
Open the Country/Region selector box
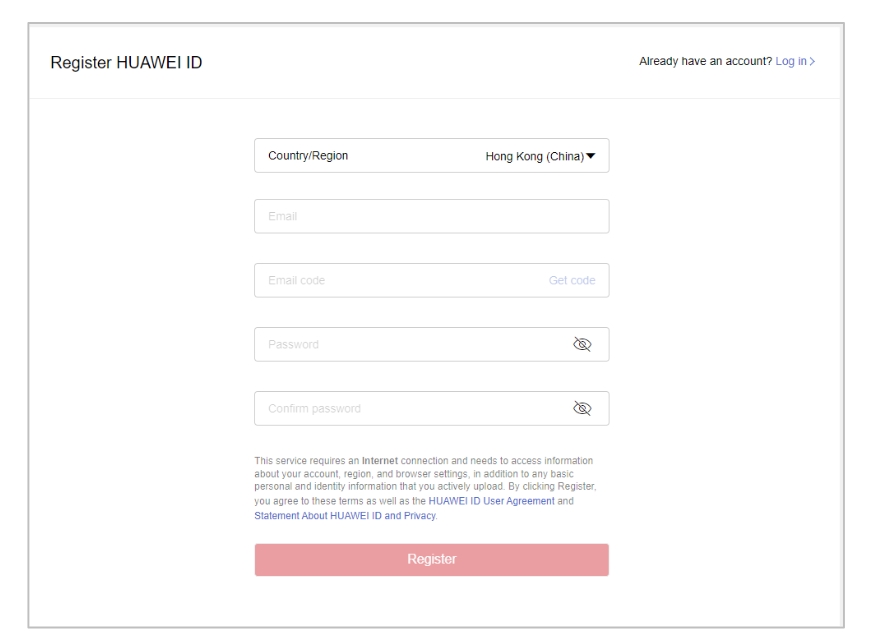(432, 156)
